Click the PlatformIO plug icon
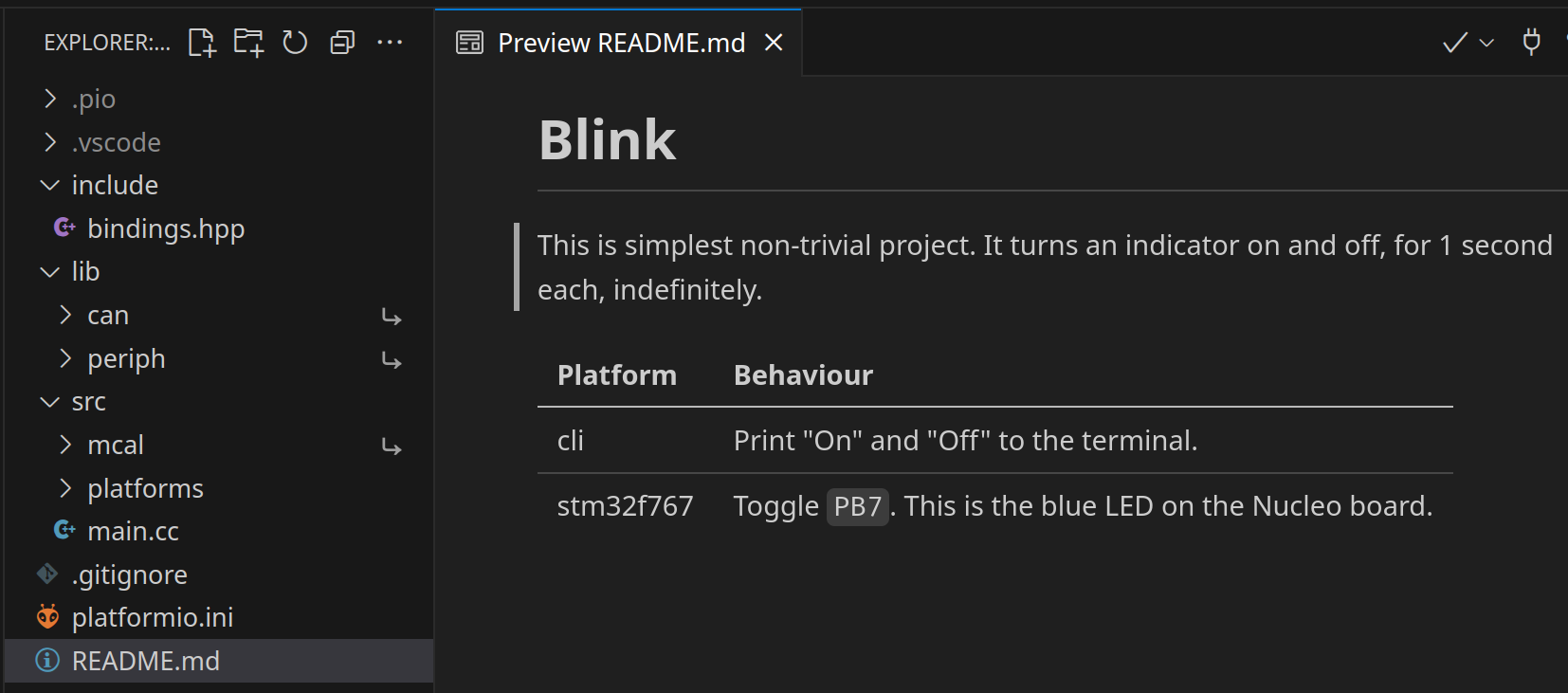1568x693 pixels. pyautogui.click(x=1530, y=43)
